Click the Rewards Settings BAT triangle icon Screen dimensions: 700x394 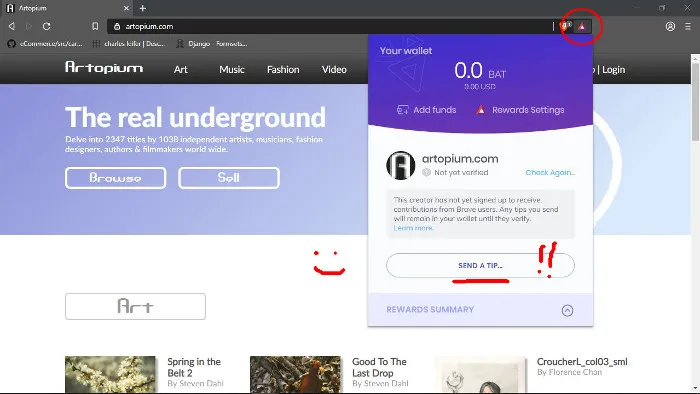point(481,110)
